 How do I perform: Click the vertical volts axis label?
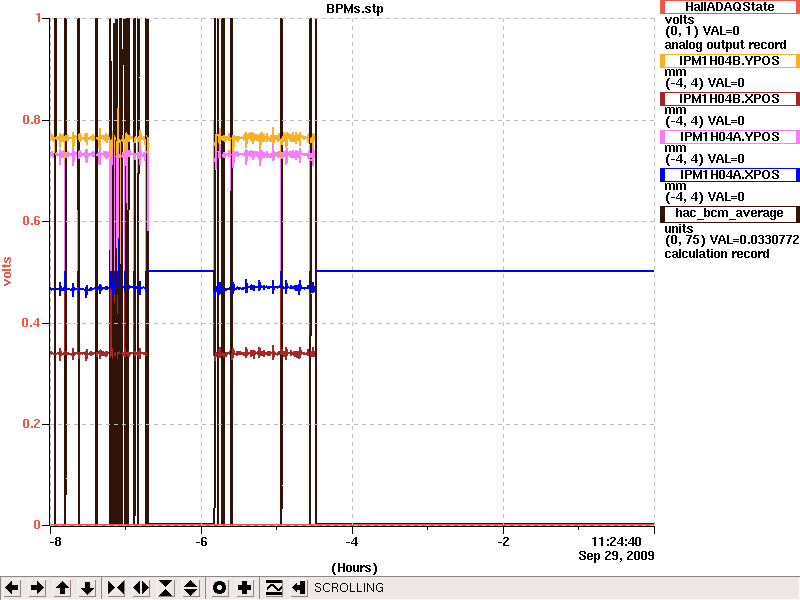tap(7, 271)
